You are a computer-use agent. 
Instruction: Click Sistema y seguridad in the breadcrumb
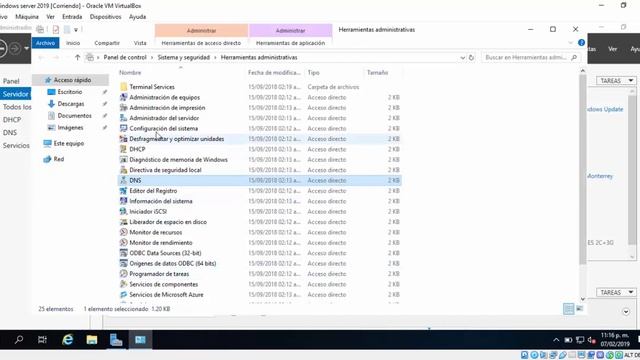[x=184, y=58]
